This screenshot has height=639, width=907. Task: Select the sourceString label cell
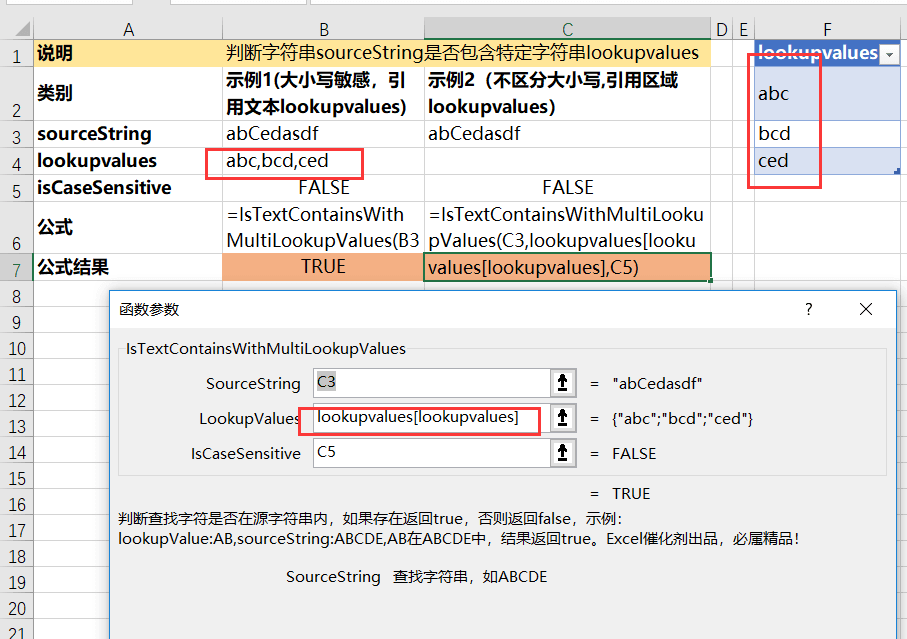pos(128,134)
